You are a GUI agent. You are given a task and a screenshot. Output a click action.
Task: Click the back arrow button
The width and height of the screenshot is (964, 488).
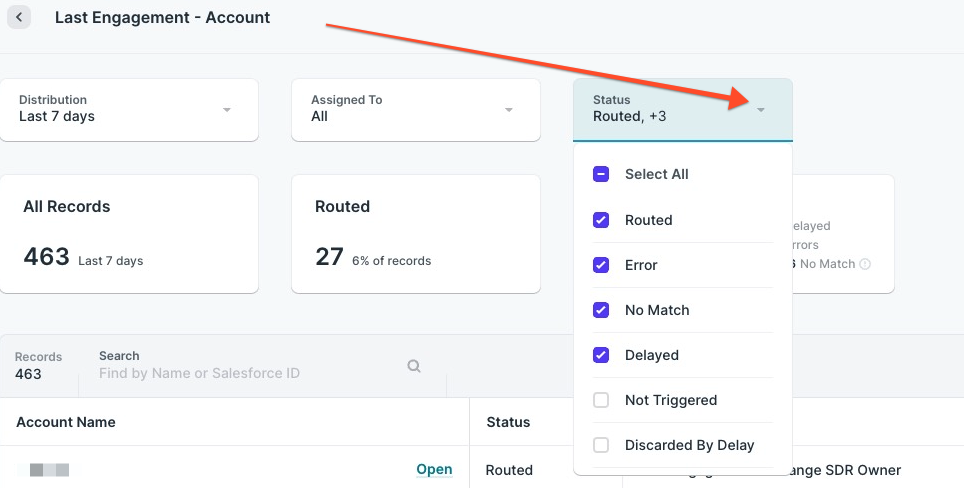(x=19, y=17)
